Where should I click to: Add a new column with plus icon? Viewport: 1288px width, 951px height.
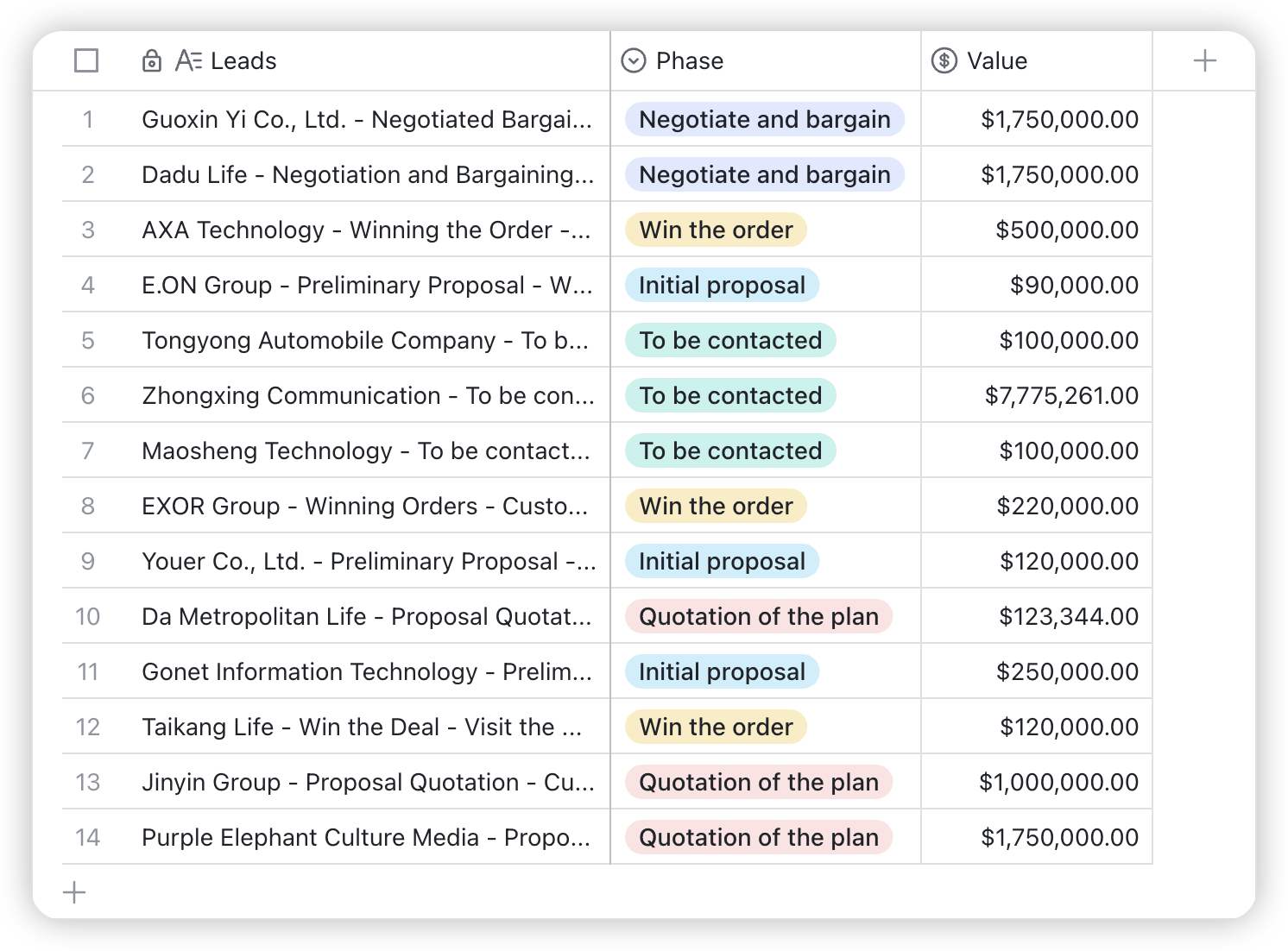point(1204,60)
